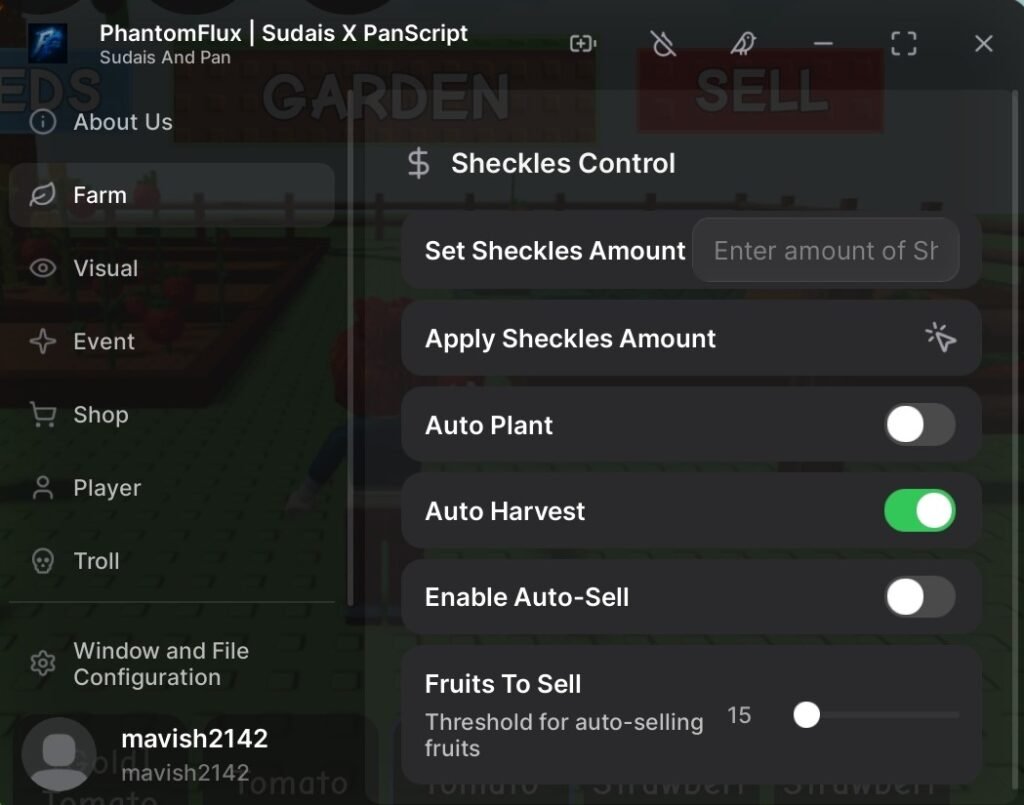1024x805 pixels.
Task: Click the user avatar for mavish2142
Action: tap(59, 755)
